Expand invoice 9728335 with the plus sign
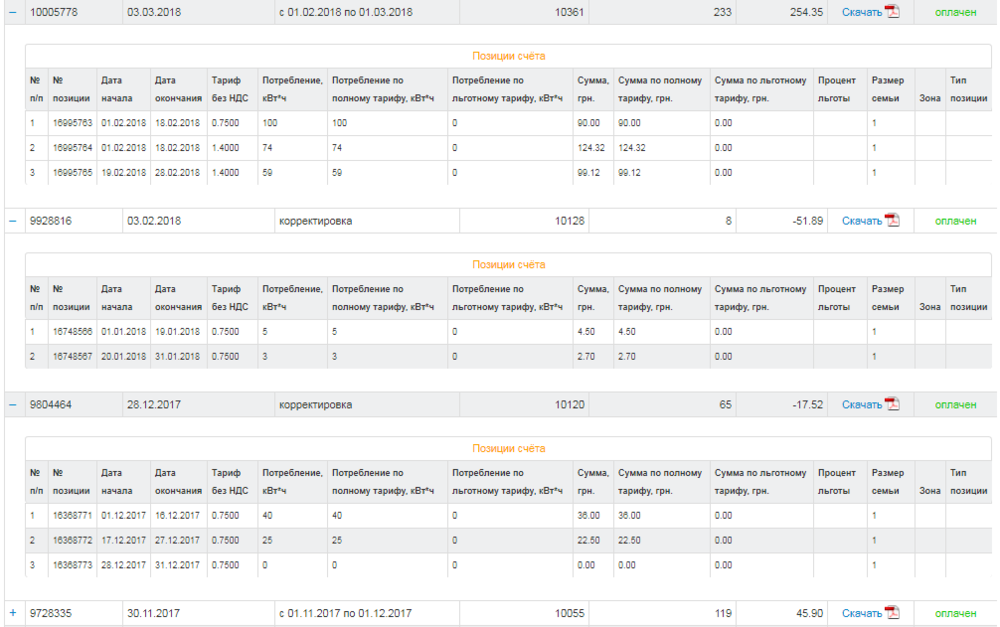The image size is (1000, 627). point(13,613)
